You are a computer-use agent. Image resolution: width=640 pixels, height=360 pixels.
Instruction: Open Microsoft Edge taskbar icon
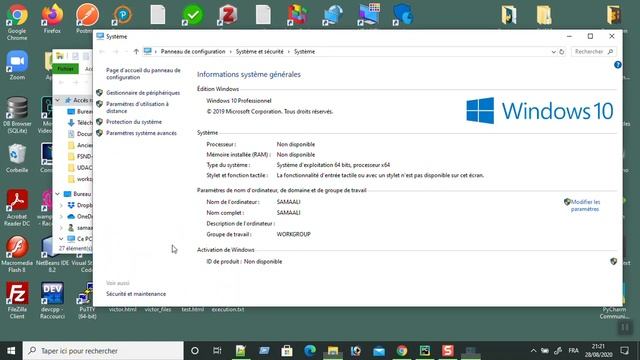[310, 351]
